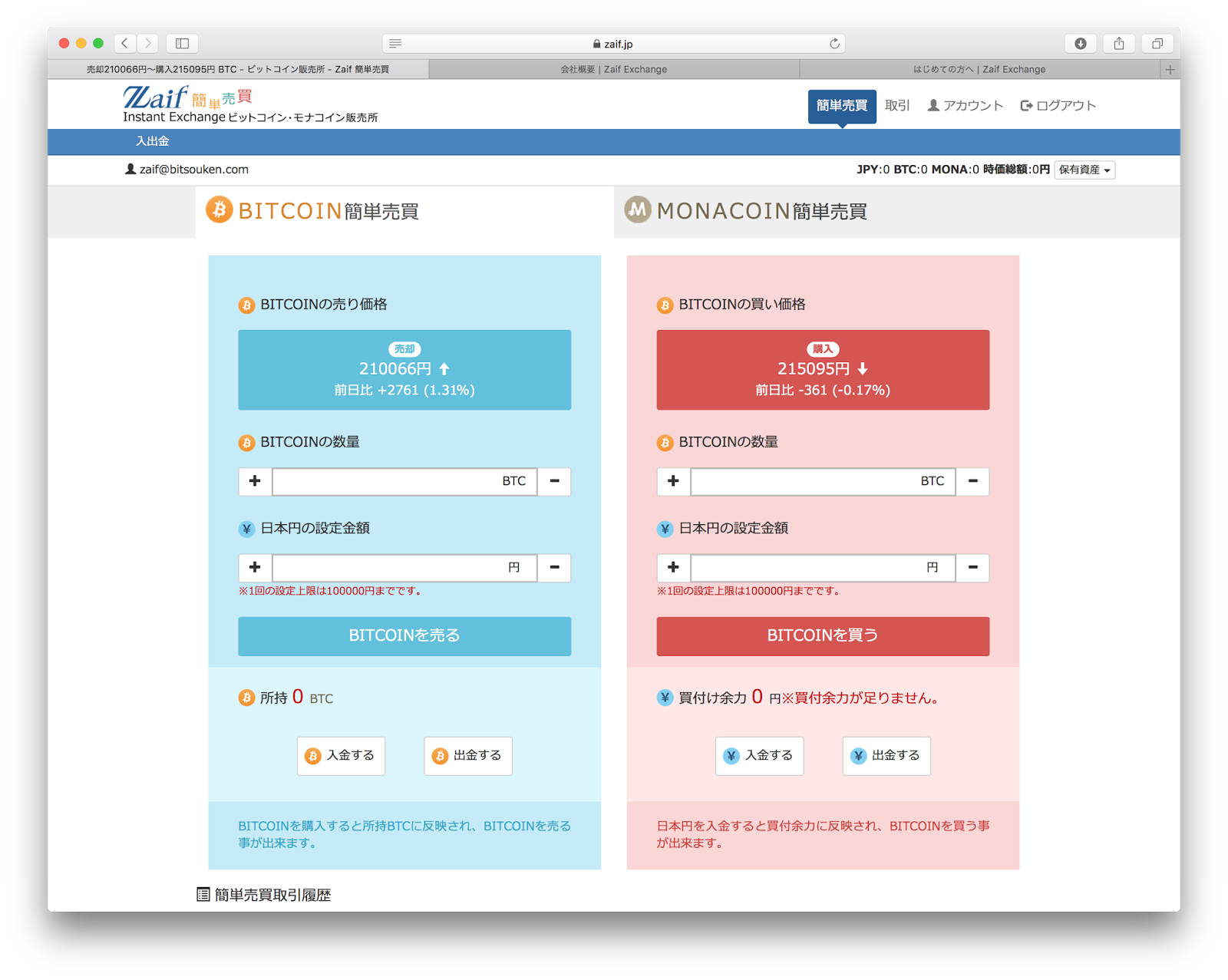Show all tabs overview icon

(1157, 43)
